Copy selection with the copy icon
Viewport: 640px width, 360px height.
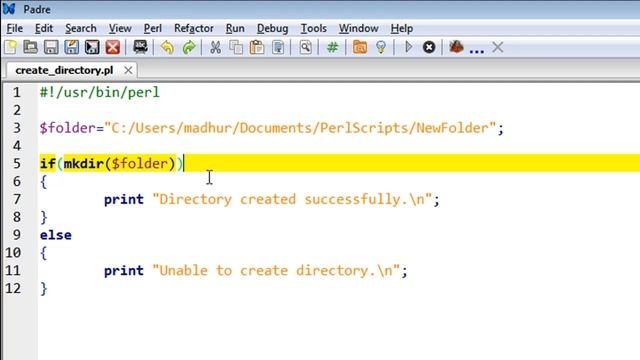coord(236,47)
